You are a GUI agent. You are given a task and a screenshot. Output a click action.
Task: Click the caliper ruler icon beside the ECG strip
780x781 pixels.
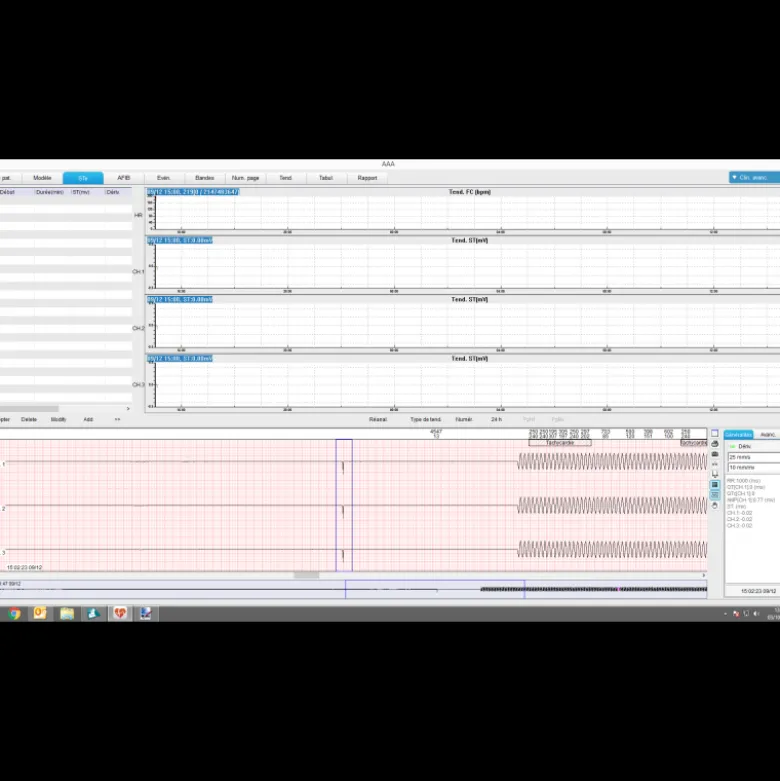tap(715, 464)
